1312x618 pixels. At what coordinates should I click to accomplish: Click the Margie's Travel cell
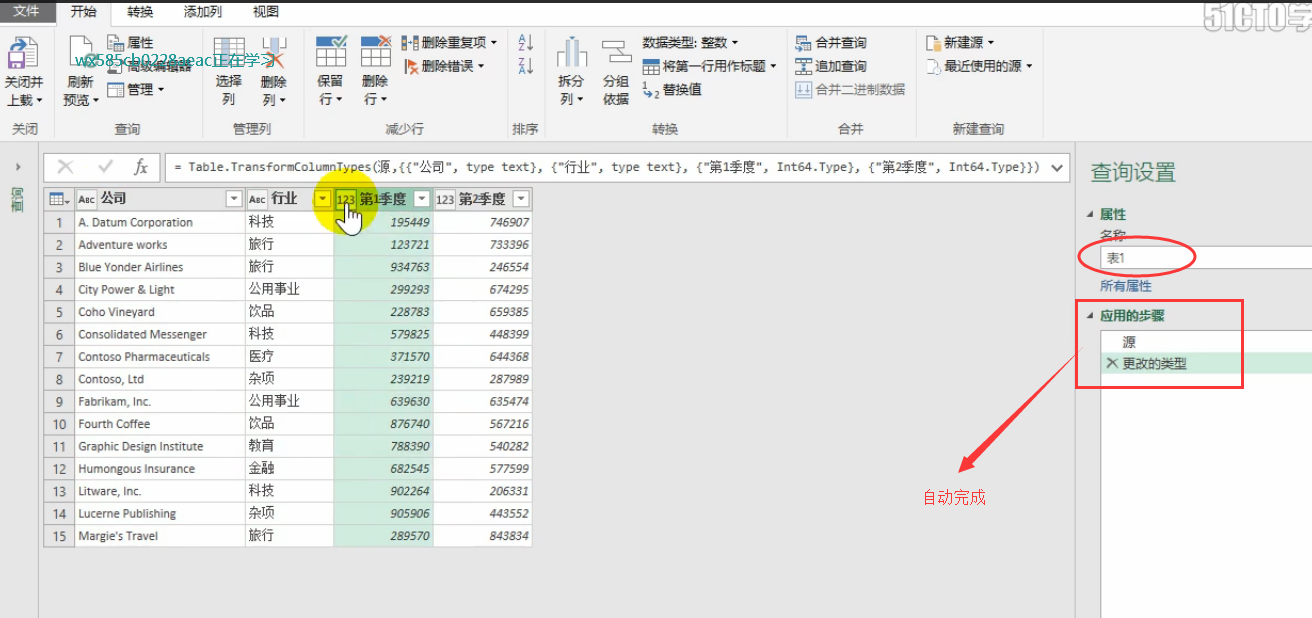(x=160, y=536)
